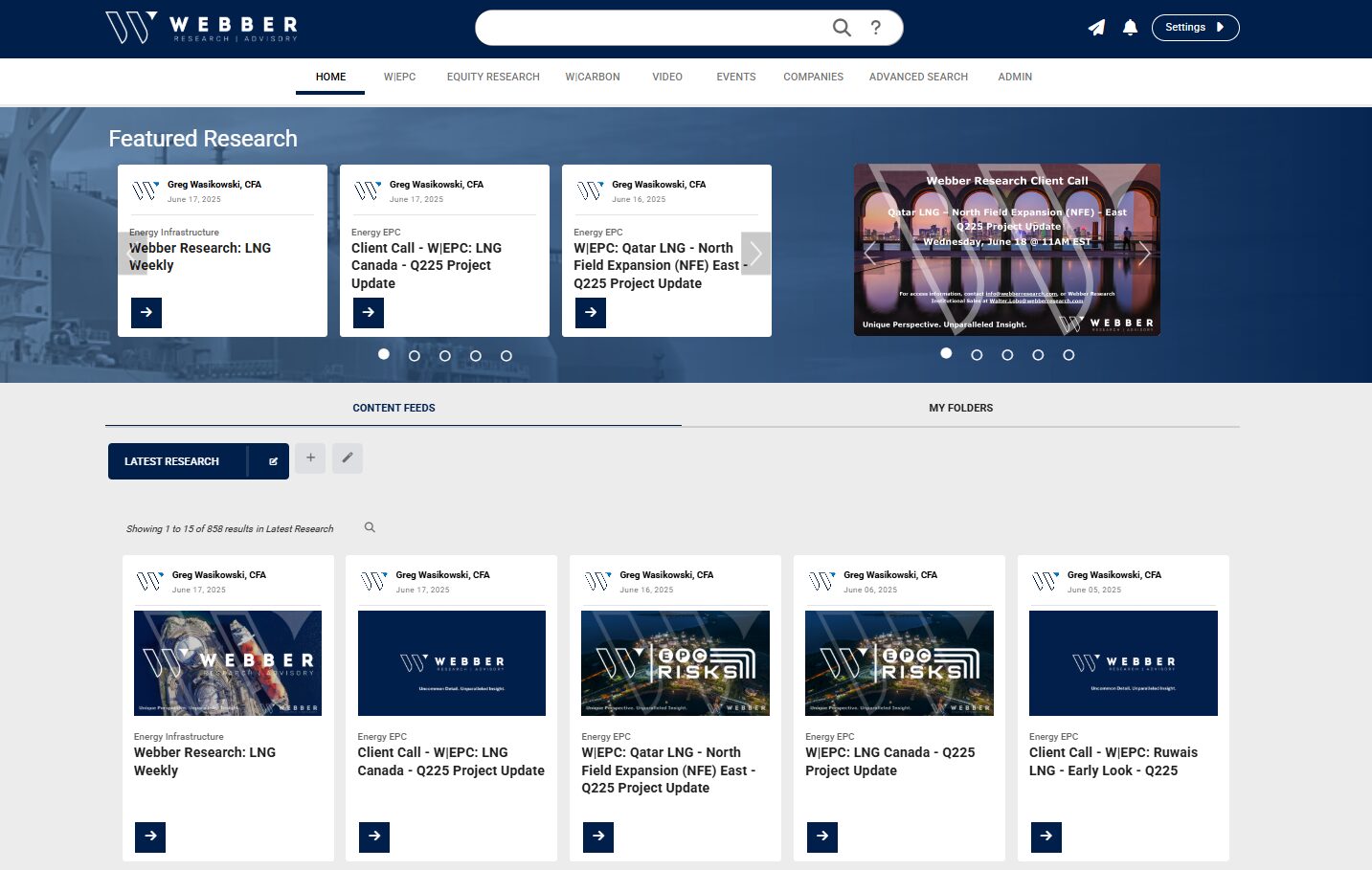
Task: Select fifth featured research carousel dot
Action: [506, 355]
